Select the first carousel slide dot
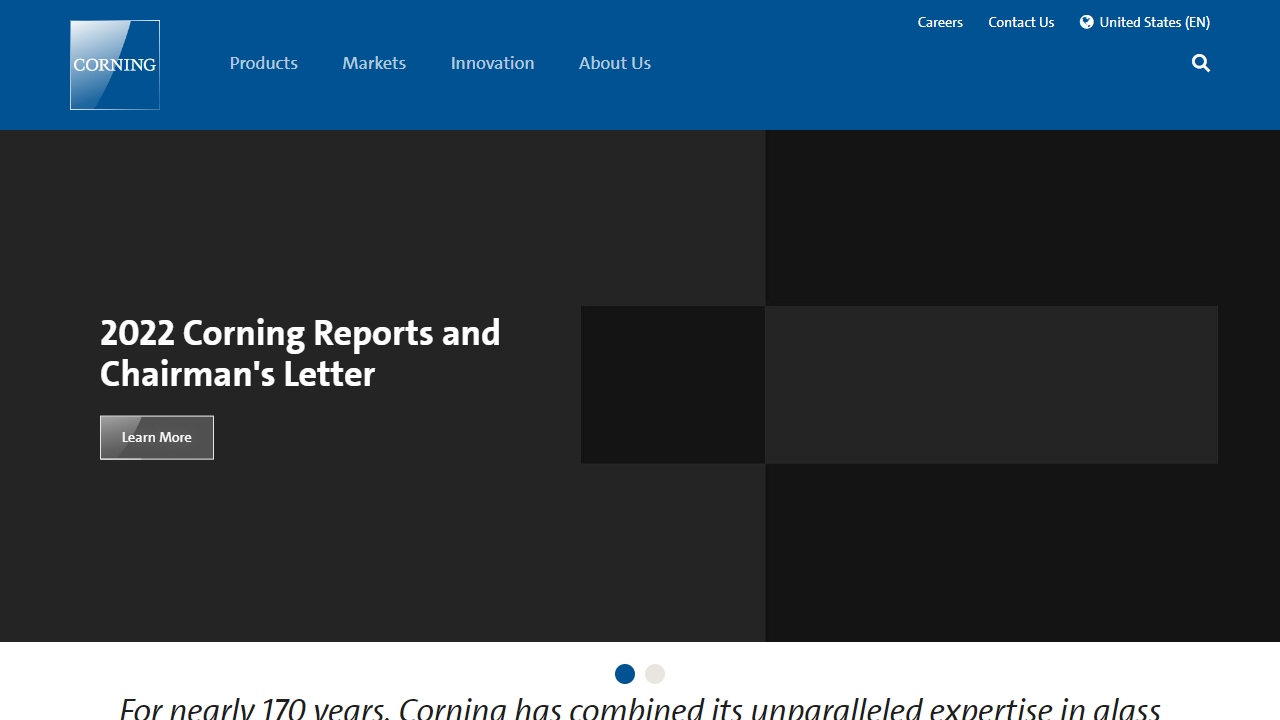Viewport: 1280px width, 720px height. pyautogui.click(x=625, y=674)
